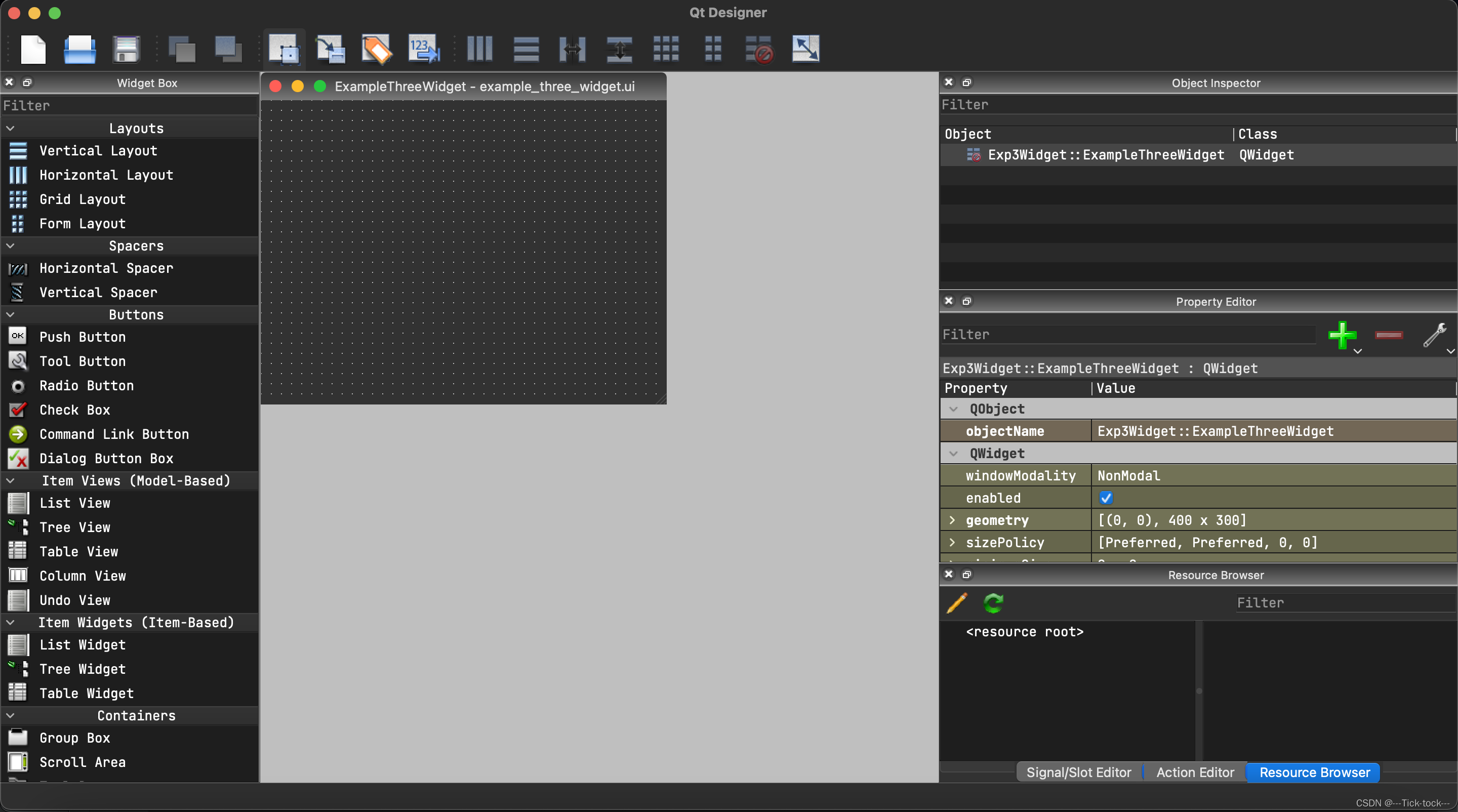Switch to the Action Editor tab
Image resolution: width=1458 pixels, height=812 pixels.
(x=1195, y=773)
